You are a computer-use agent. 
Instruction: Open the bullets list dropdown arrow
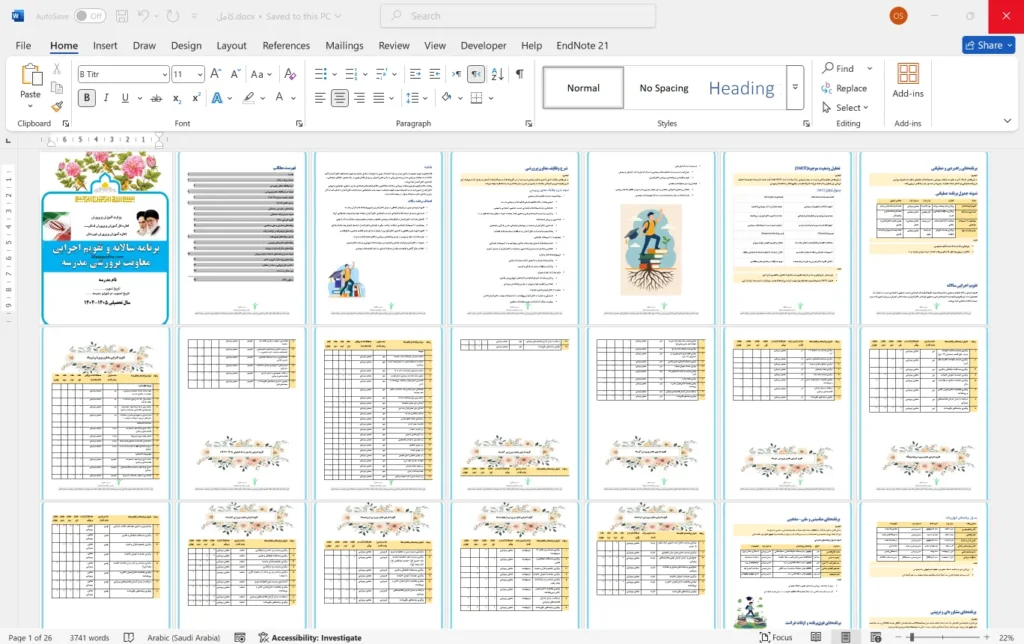334,74
